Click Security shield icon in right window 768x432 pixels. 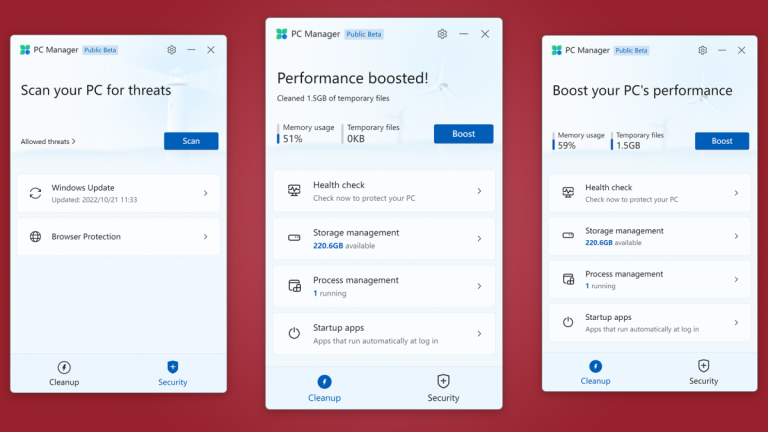tap(704, 366)
